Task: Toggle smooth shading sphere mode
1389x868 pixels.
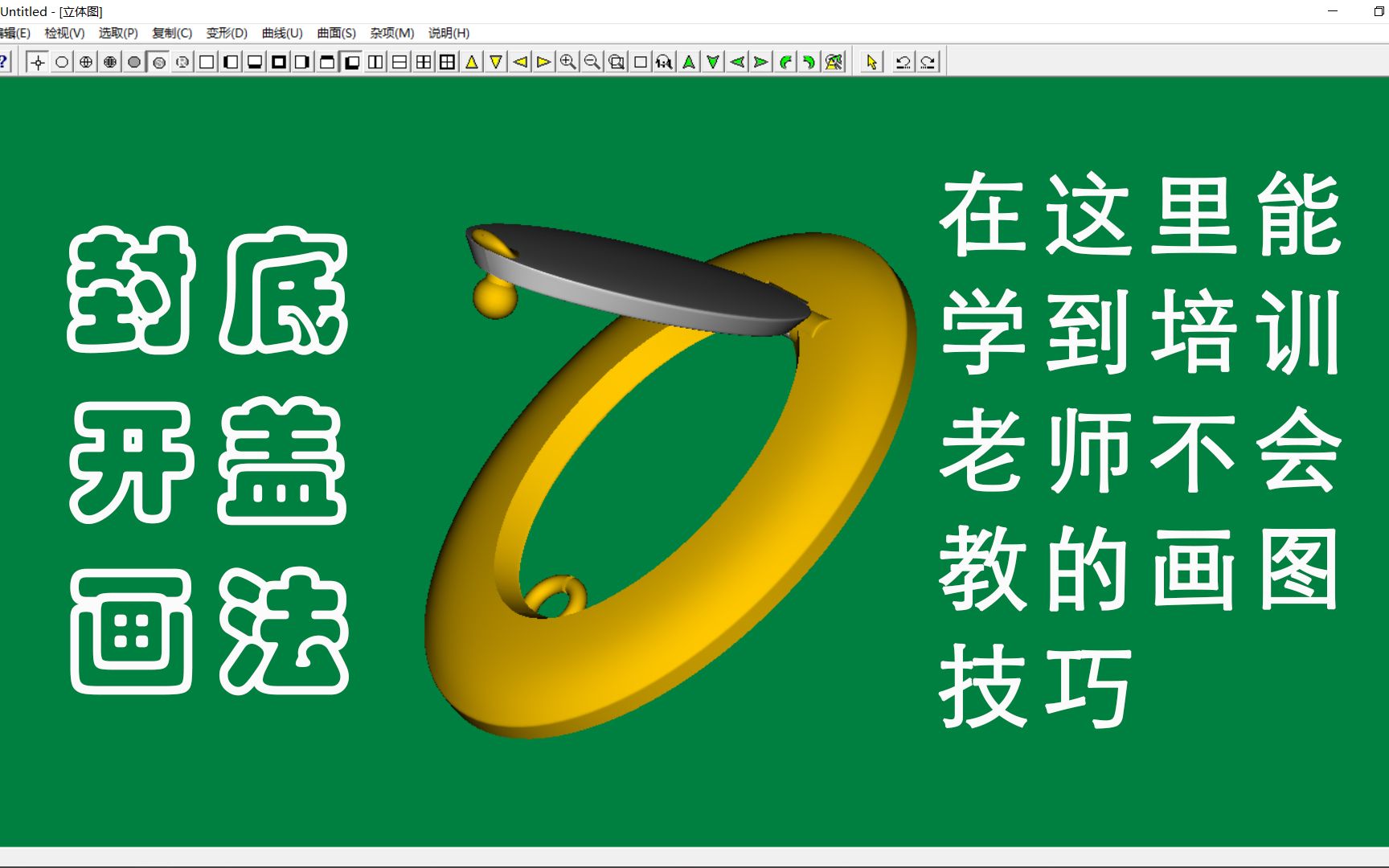Action: (158, 61)
